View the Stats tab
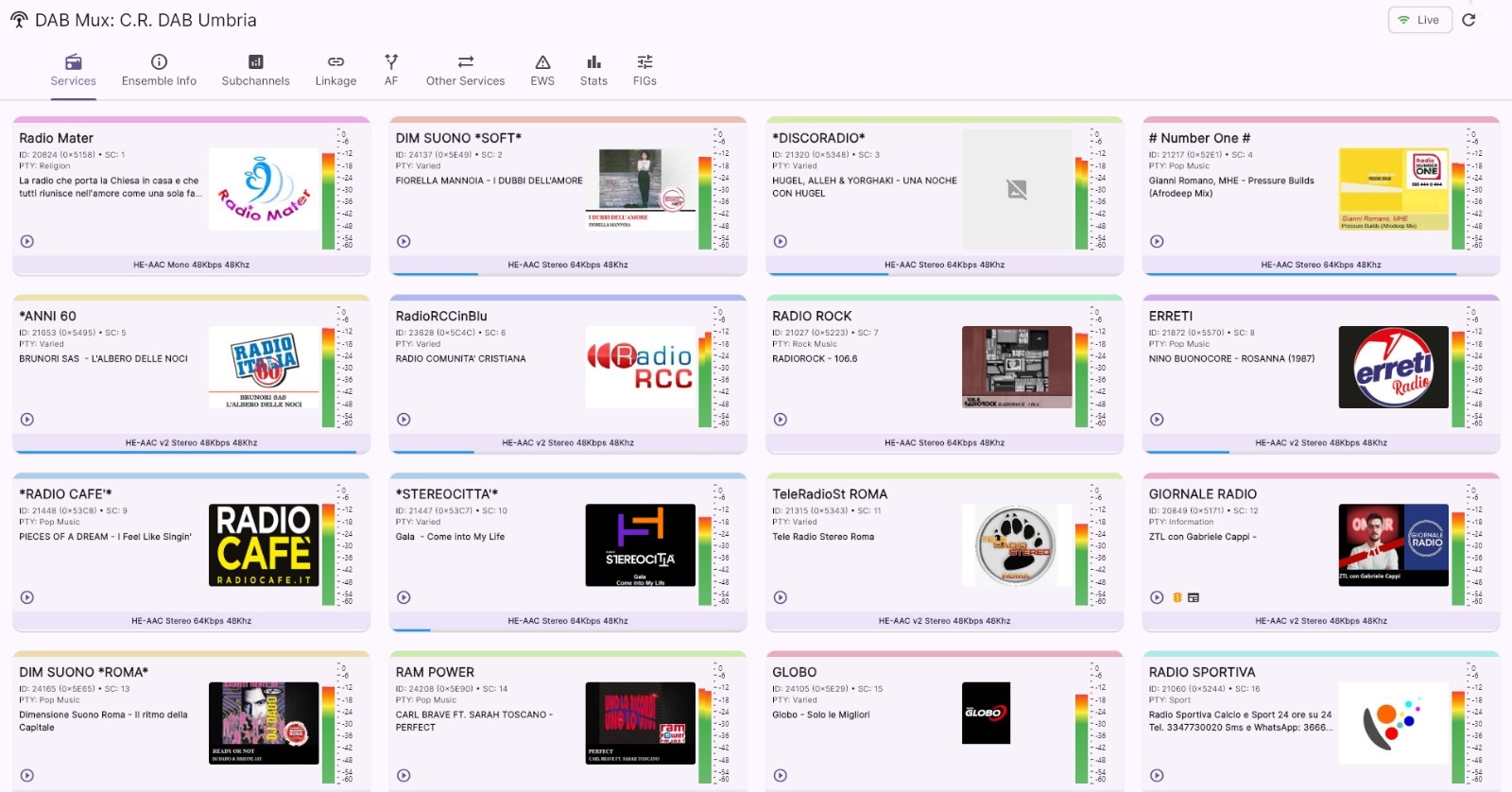Screen dimensions: 1512x792 point(593,71)
